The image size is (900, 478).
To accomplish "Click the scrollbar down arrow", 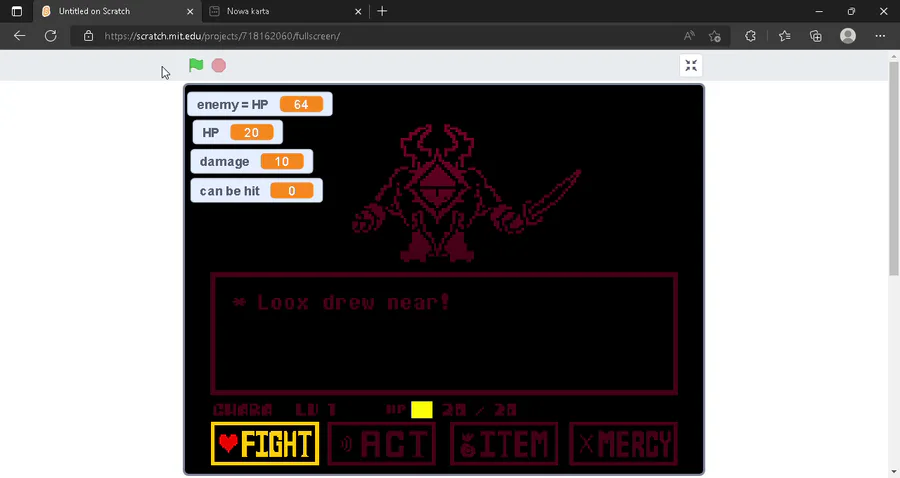I will (x=894, y=473).
